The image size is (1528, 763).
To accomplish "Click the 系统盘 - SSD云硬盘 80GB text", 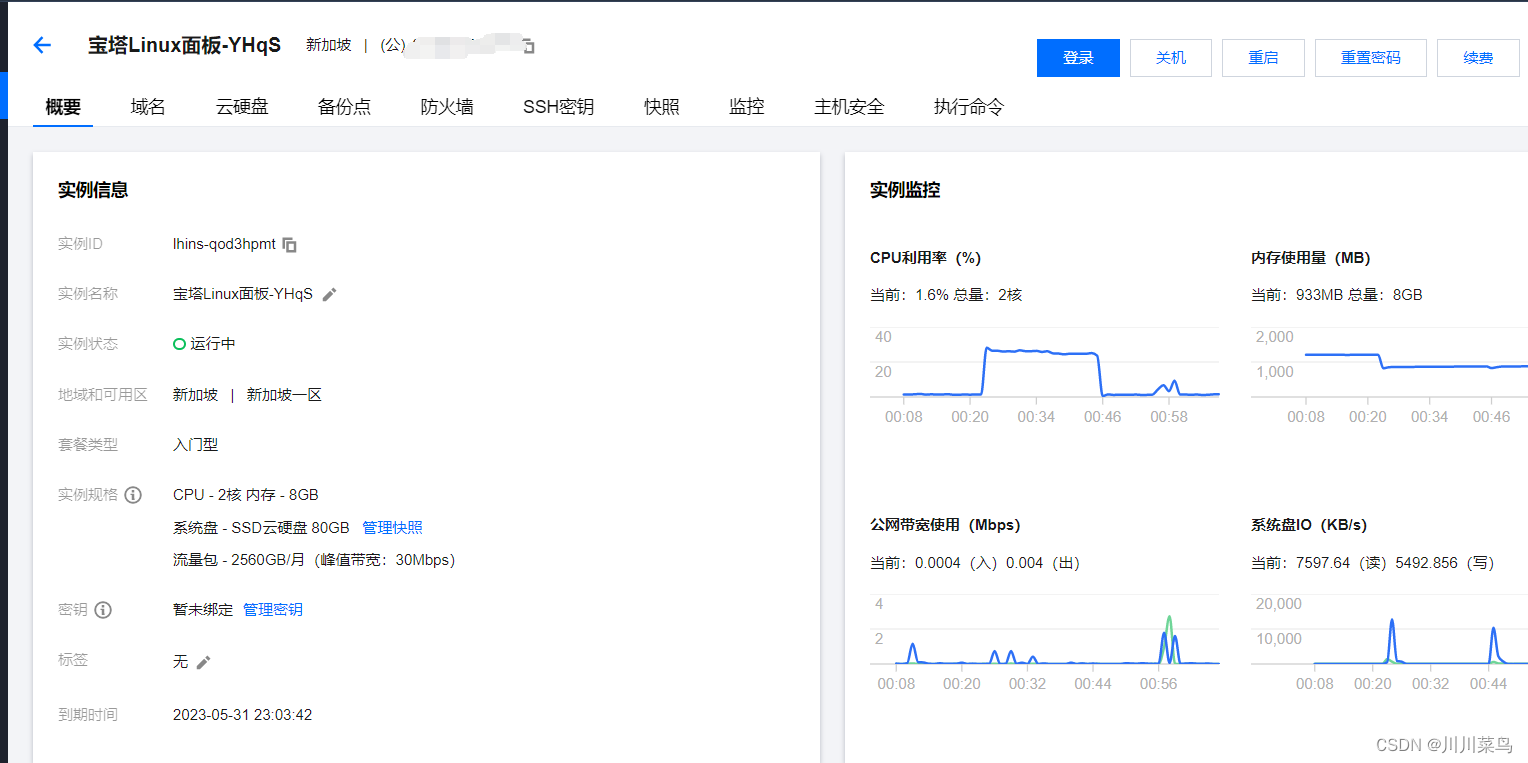I will pos(261,527).
